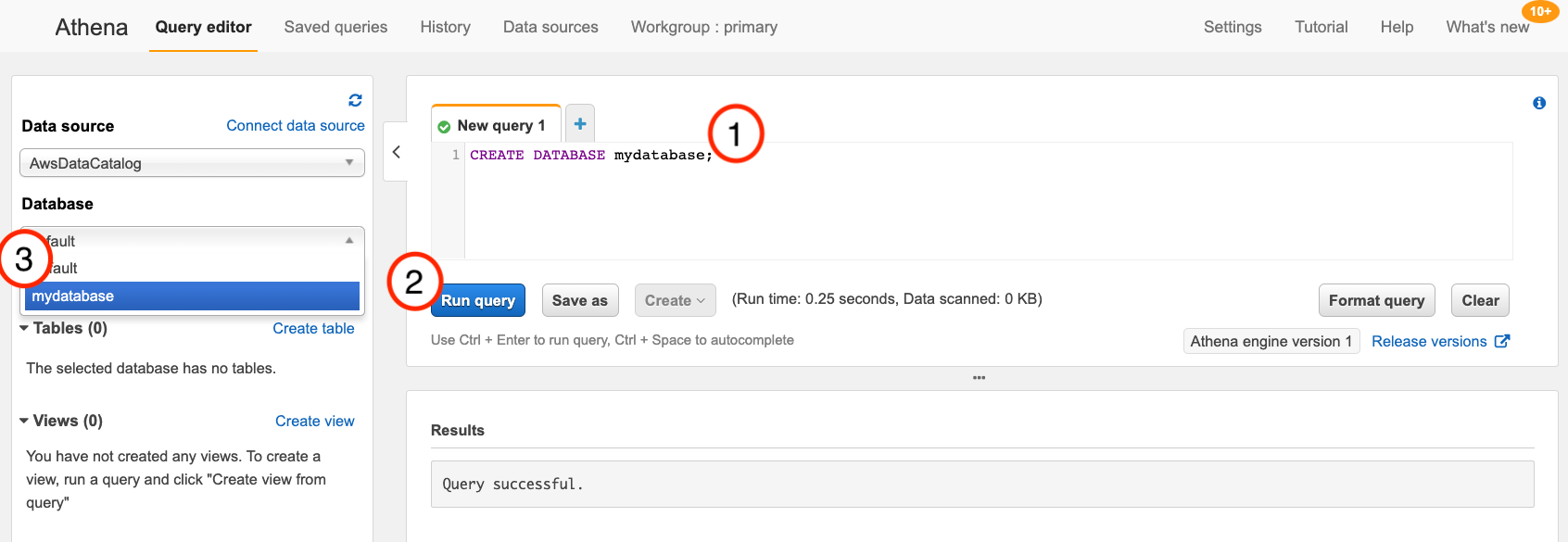Open the AwsDataCatalog data source dropdown

192,163
